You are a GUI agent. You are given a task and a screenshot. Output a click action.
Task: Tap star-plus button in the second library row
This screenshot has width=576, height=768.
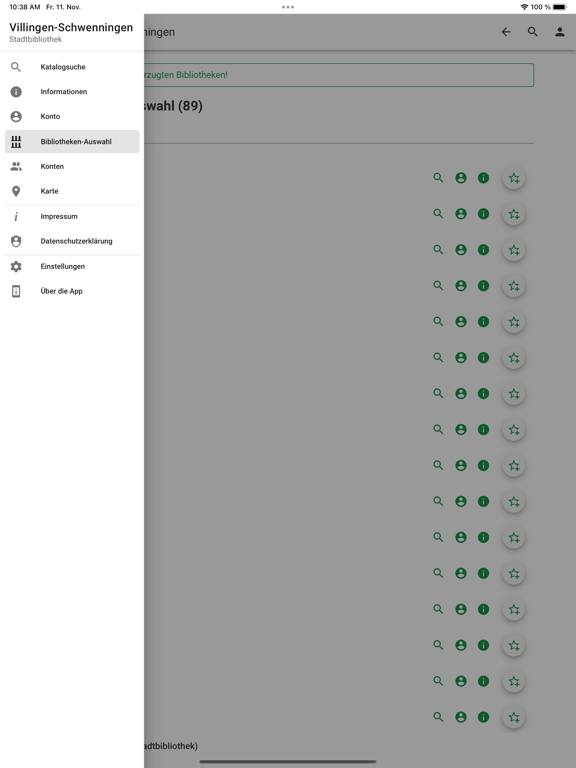(x=514, y=214)
